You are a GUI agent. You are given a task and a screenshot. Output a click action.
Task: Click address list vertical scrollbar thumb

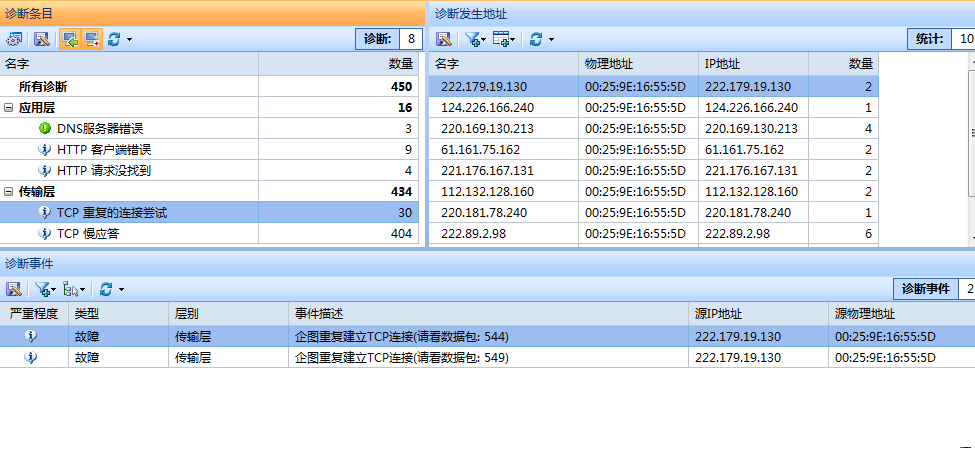click(x=972, y=132)
